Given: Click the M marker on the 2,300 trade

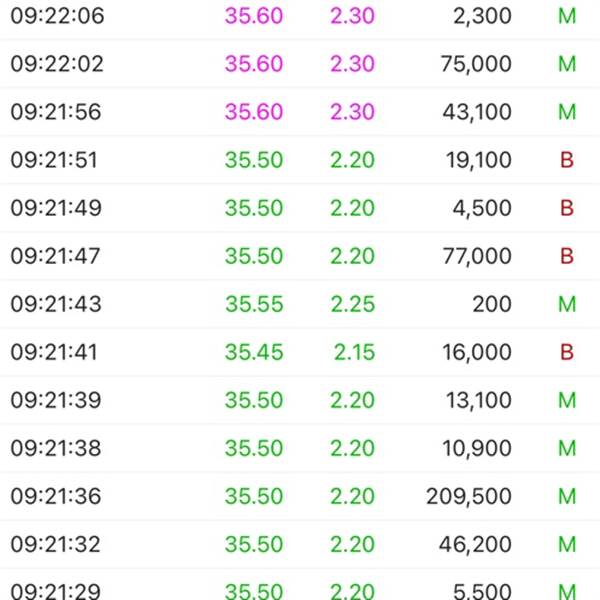Looking at the screenshot, I should 567,16.
